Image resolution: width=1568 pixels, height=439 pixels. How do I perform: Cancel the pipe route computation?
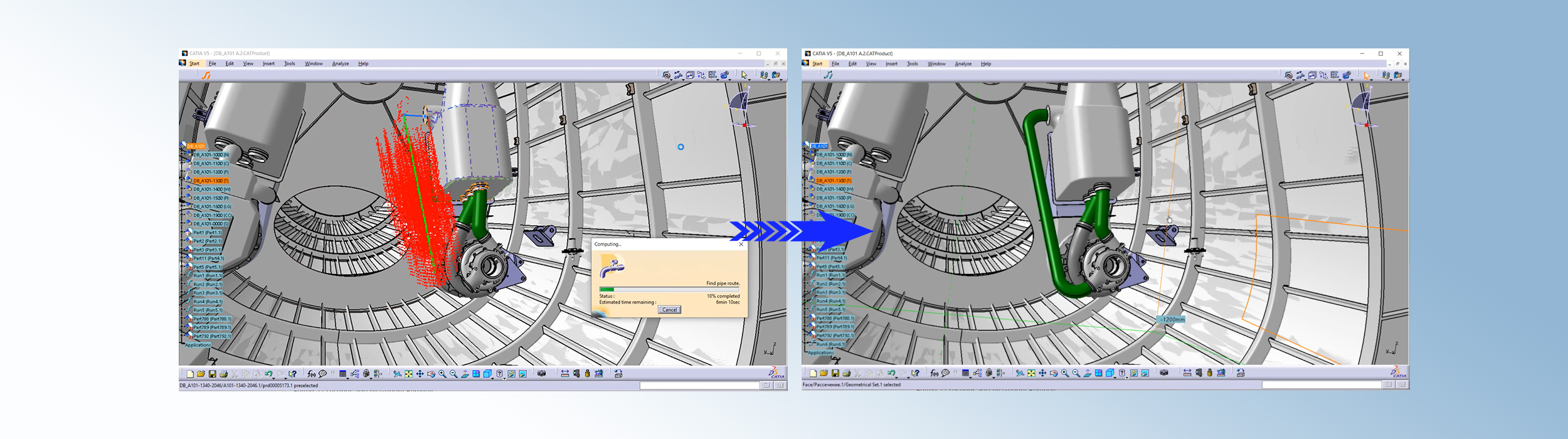669,310
